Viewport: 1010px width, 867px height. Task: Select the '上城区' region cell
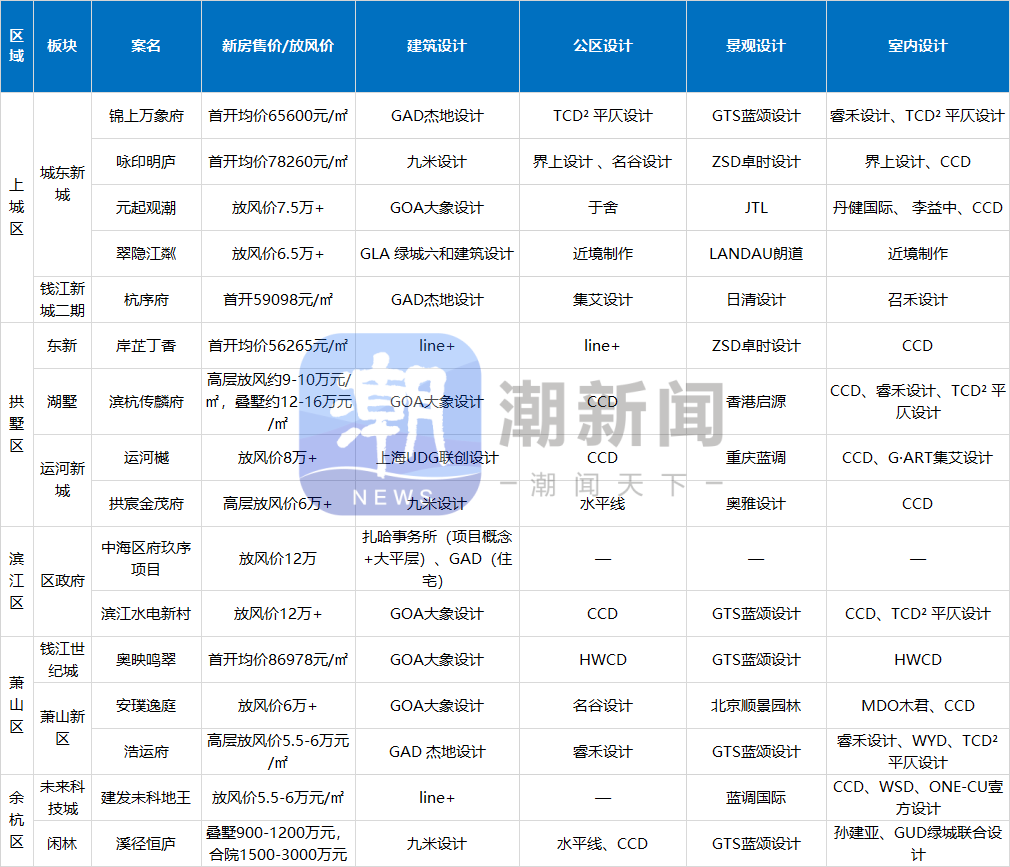tap(17, 207)
